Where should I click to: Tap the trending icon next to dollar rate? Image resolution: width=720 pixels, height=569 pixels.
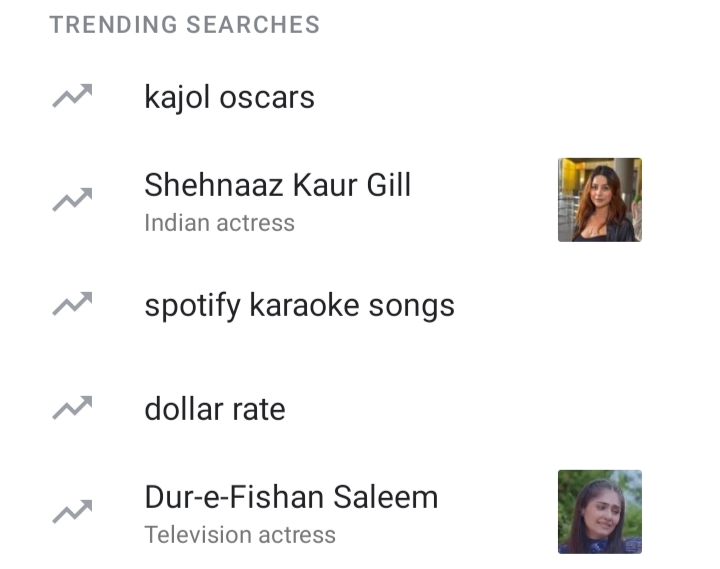pos(72,408)
